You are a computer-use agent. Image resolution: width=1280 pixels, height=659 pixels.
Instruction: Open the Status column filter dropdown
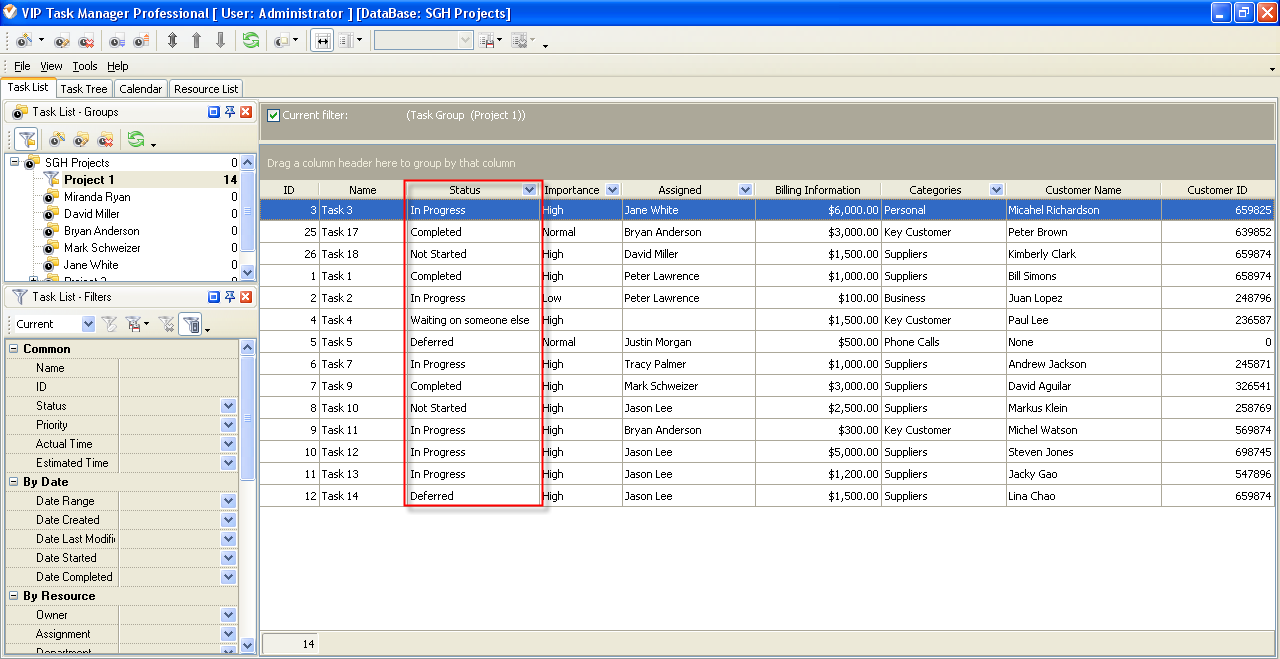pyautogui.click(x=529, y=190)
